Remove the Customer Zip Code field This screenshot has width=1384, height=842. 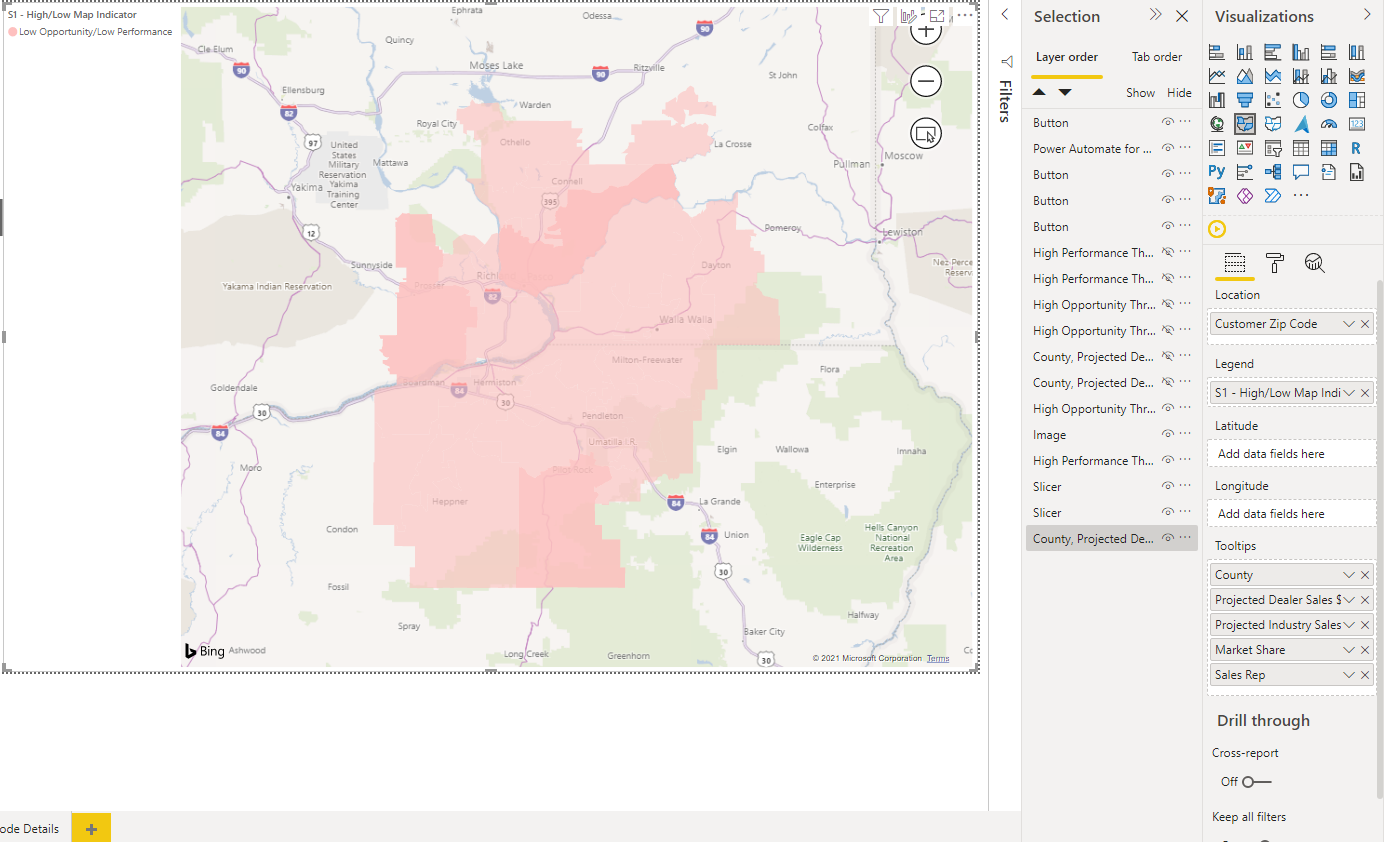click(1365, 324)
